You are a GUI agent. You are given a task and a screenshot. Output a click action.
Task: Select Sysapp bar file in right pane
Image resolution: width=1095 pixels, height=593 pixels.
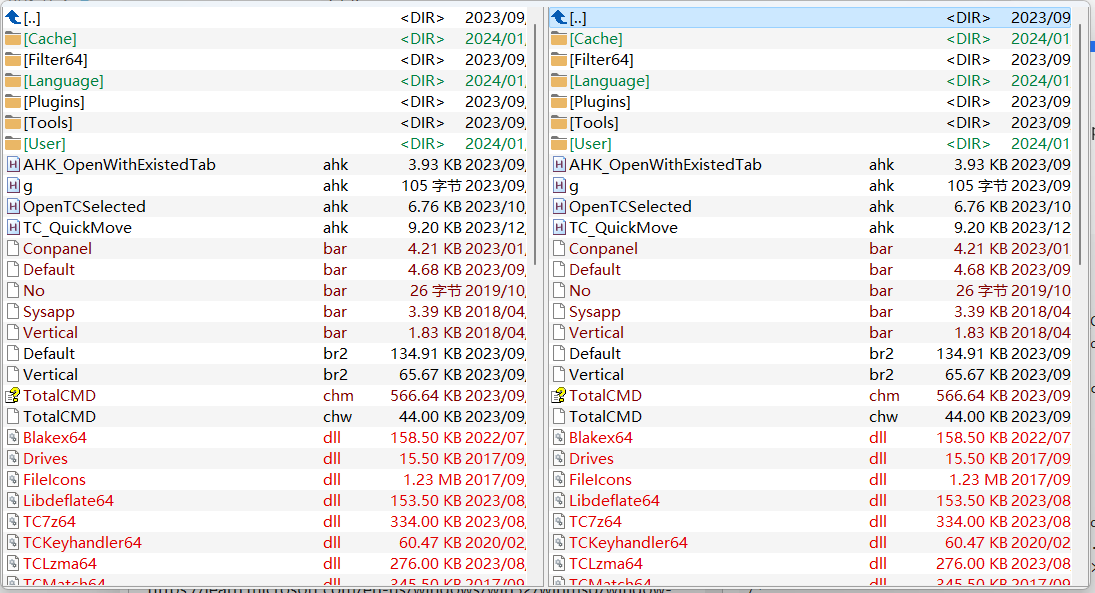coord(595,311)
